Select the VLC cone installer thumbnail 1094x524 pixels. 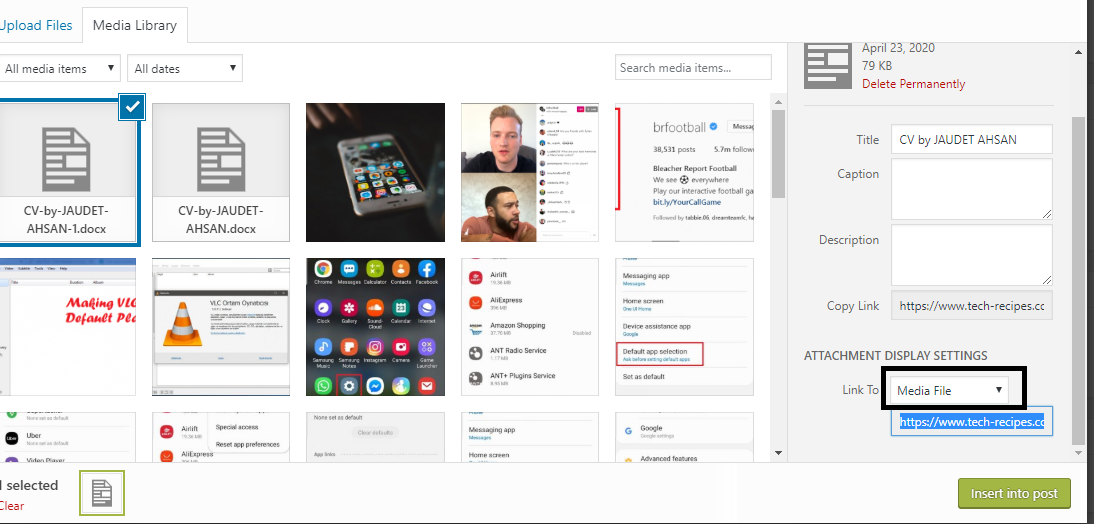[x=221, y=327]
